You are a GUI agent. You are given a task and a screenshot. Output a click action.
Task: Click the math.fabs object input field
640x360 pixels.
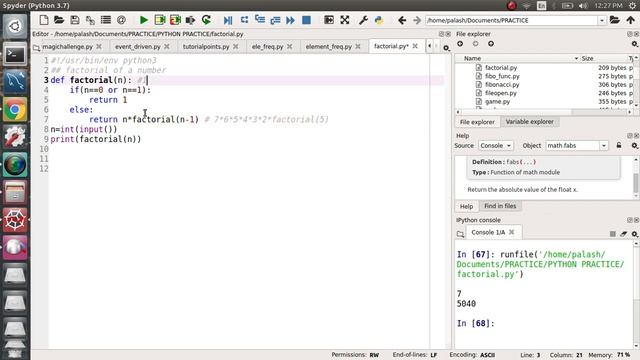tap(572, 145)
